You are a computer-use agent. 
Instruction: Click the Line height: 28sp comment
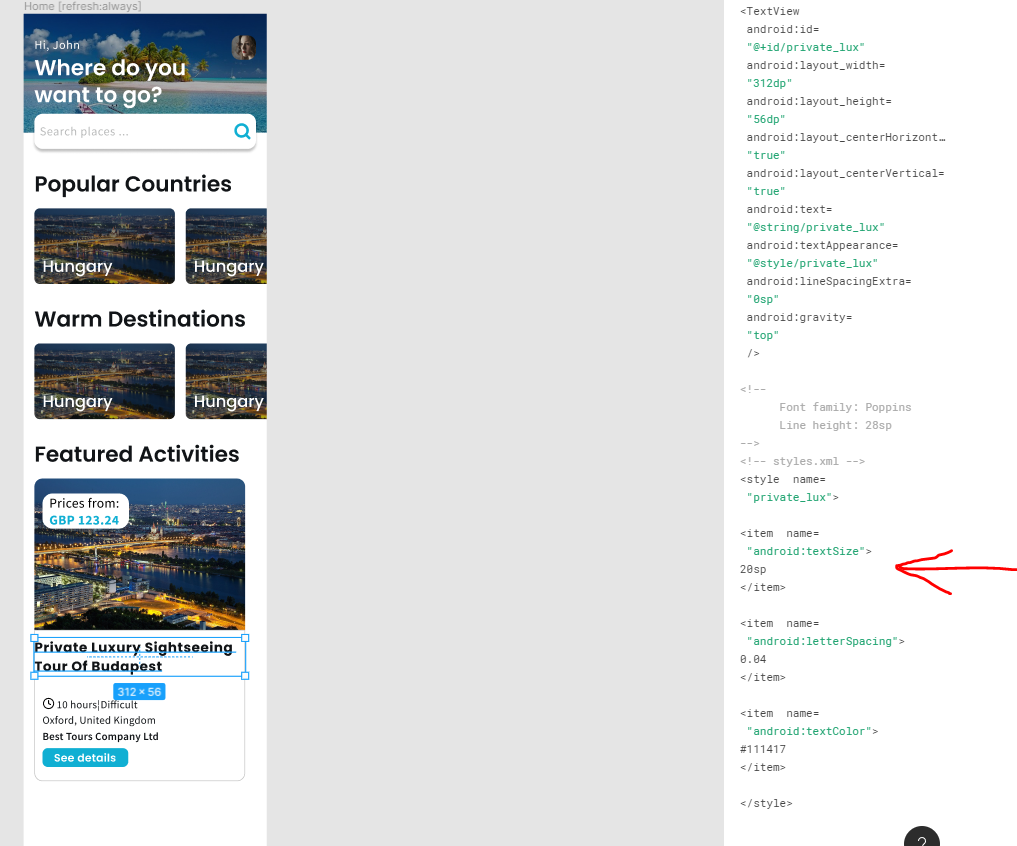pos(835,426)
